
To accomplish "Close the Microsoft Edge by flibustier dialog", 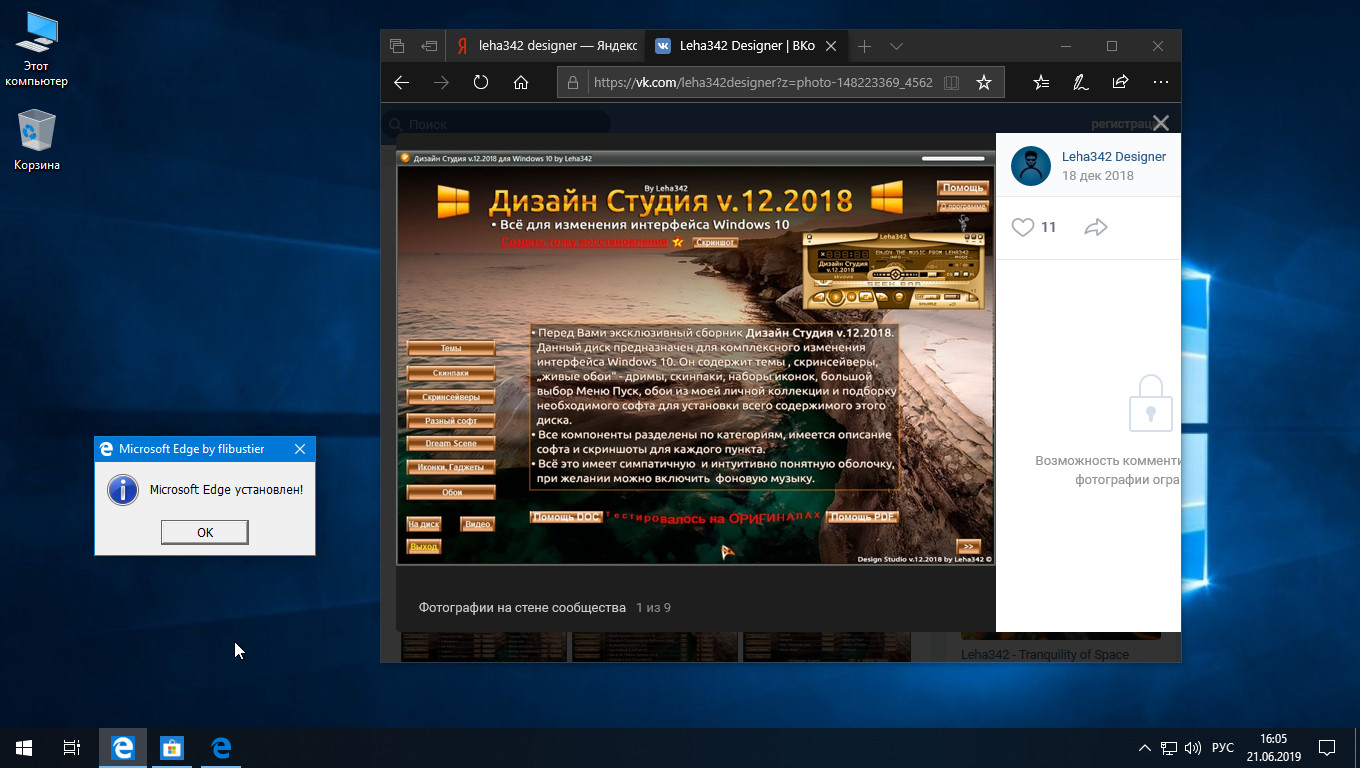I will click(x=300, y=449).
